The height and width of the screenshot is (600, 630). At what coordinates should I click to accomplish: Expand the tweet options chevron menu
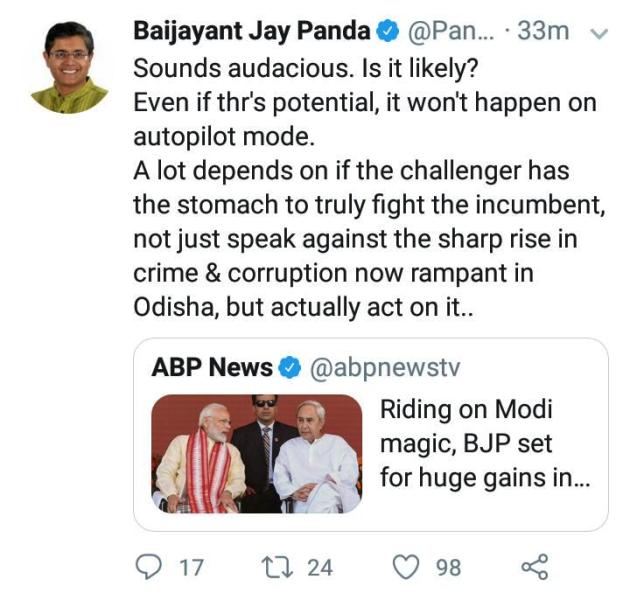[599, 33]
